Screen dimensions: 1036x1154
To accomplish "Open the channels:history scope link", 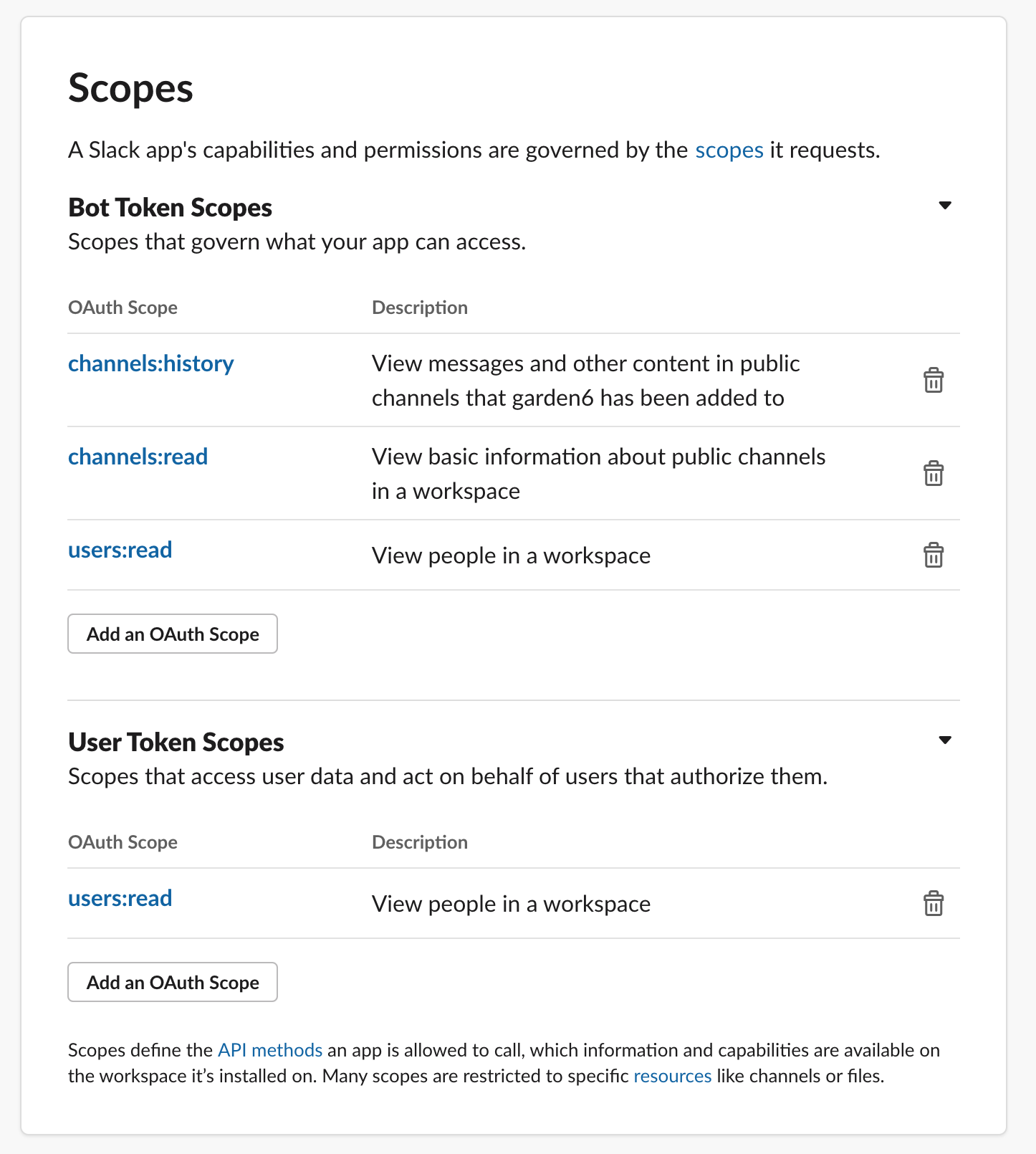I will coord(151,364).
